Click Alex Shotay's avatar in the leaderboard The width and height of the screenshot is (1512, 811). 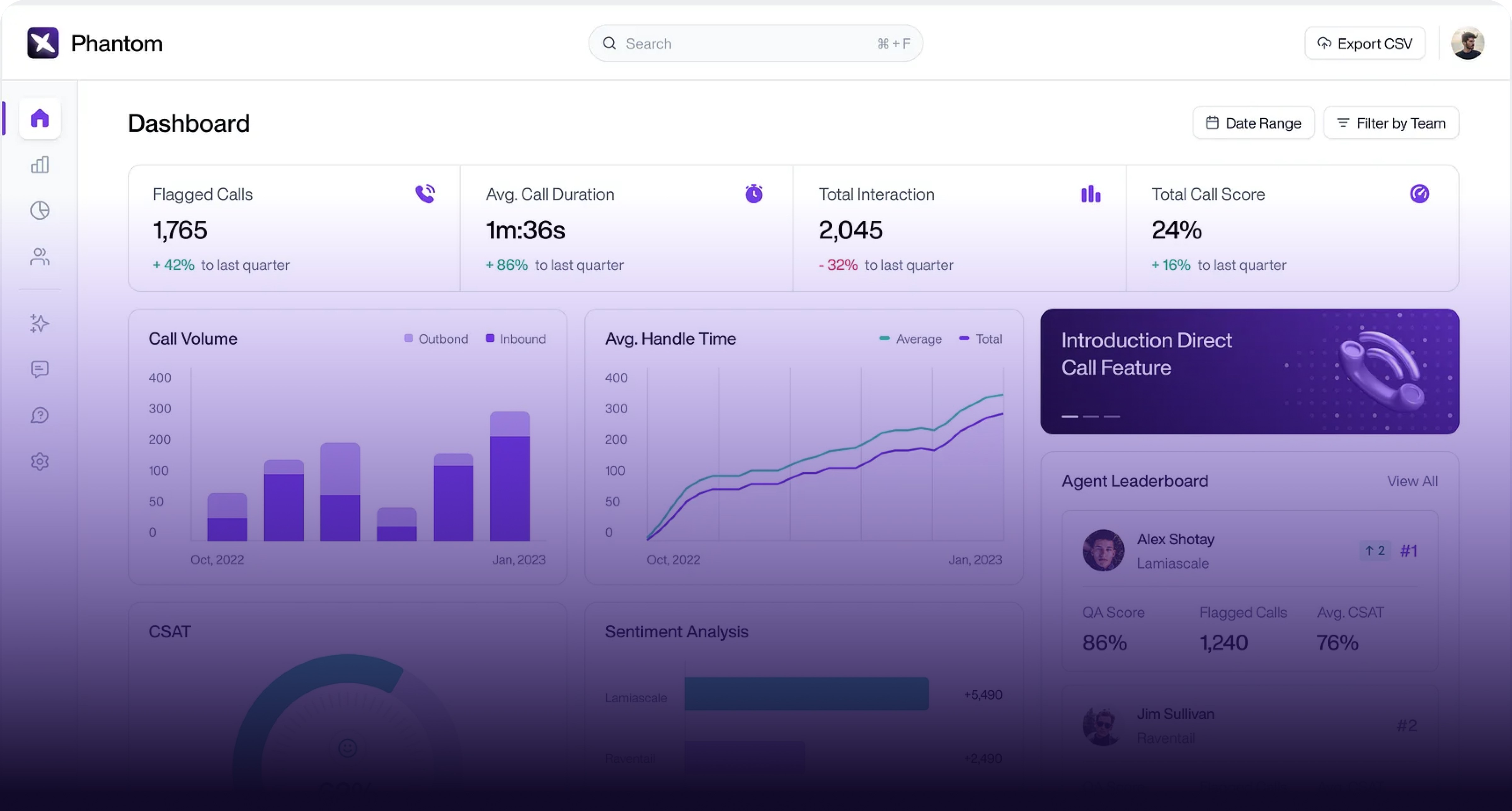[x=1103, y=550]
